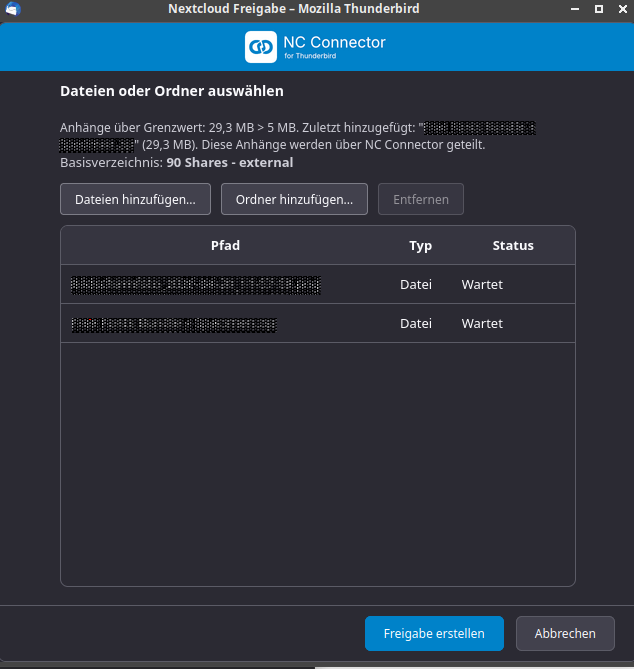The width and height of the screenshot is (634, 669).
Task: Click the Status column header
Action: point(513,245)
